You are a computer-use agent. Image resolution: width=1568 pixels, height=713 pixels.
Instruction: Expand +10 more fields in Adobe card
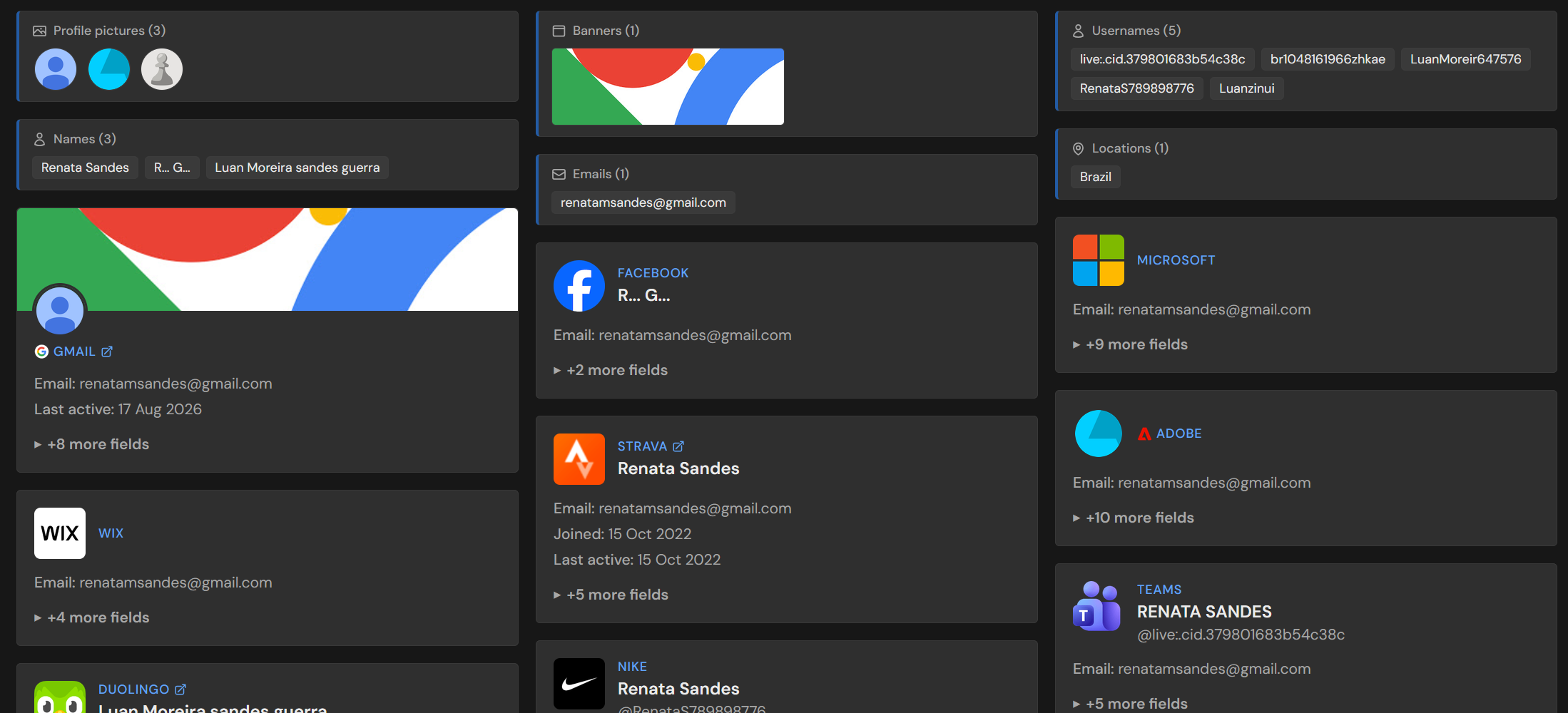[1134, 518]
